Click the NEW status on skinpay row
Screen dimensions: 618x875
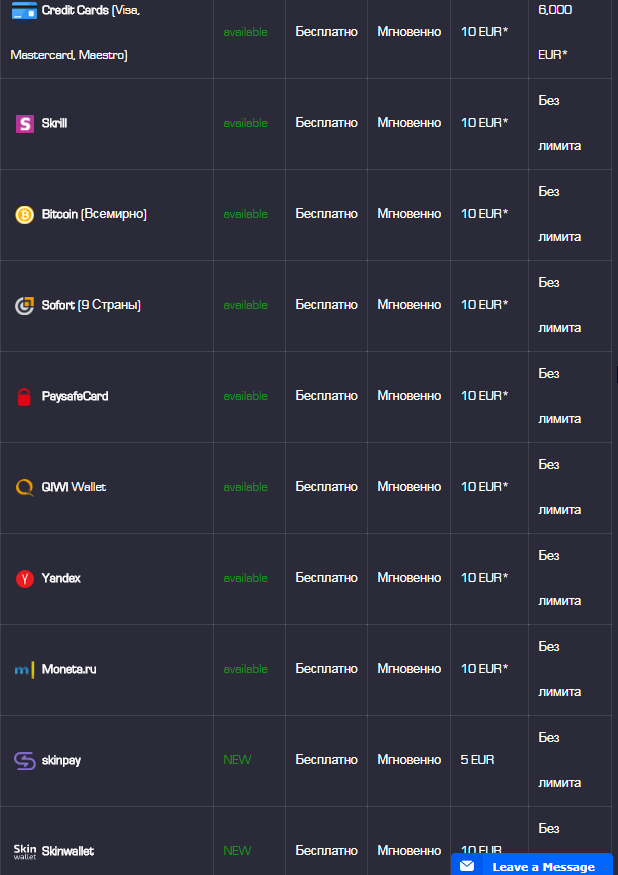pos(237,760)
